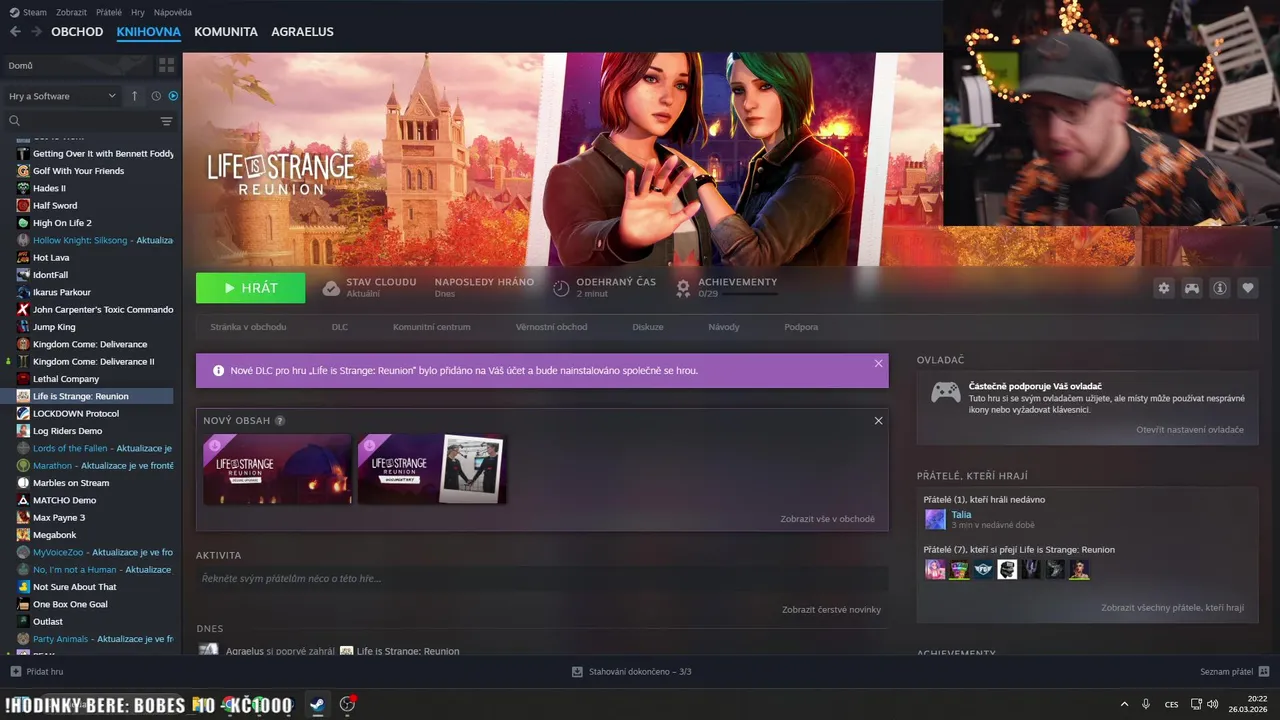This screenshot has width=1280, height=720.
Task: Open the Nápověda menu
Action: tap(173, 12)
